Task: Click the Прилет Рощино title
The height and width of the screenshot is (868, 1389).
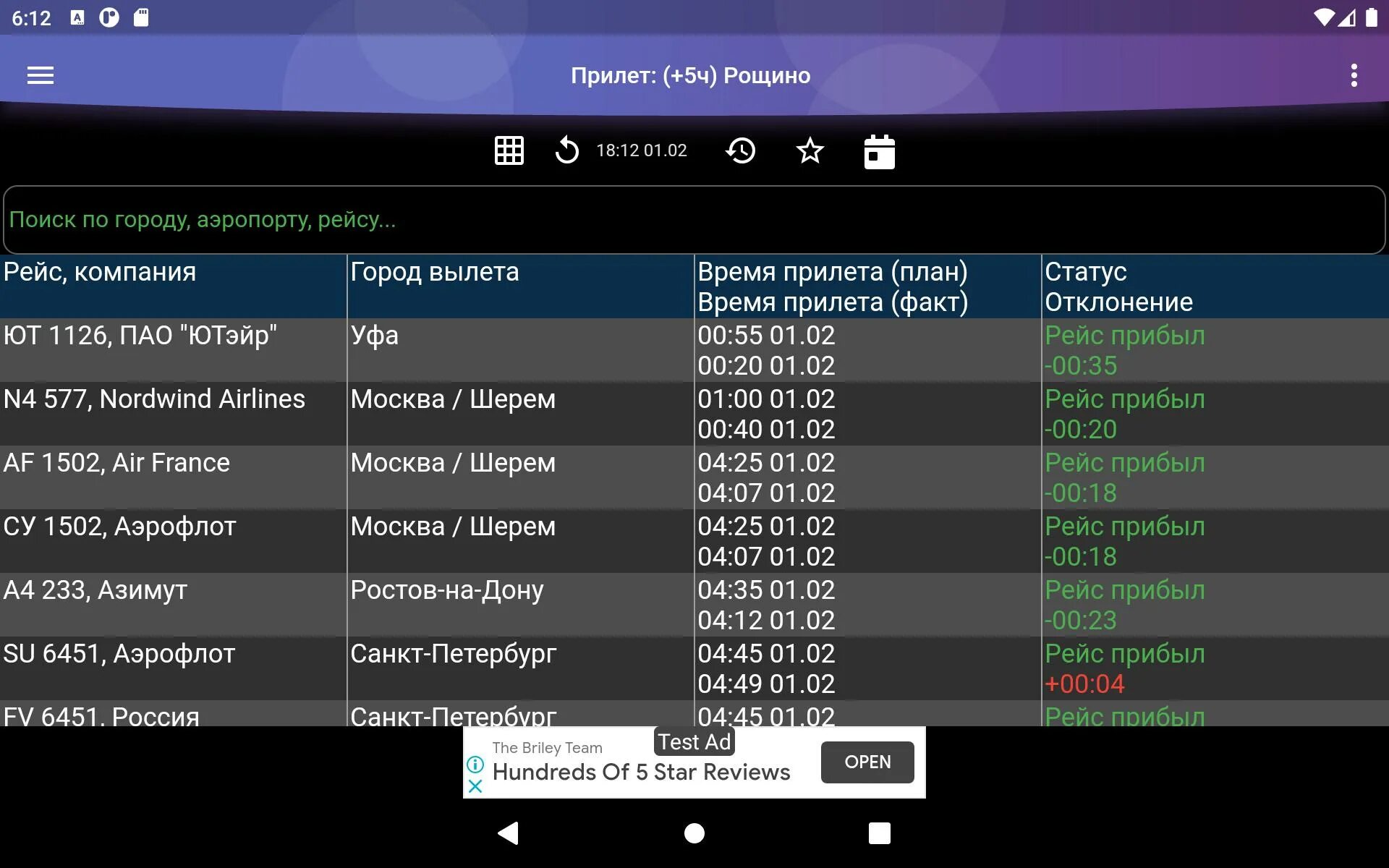Action: pos(690,75)
